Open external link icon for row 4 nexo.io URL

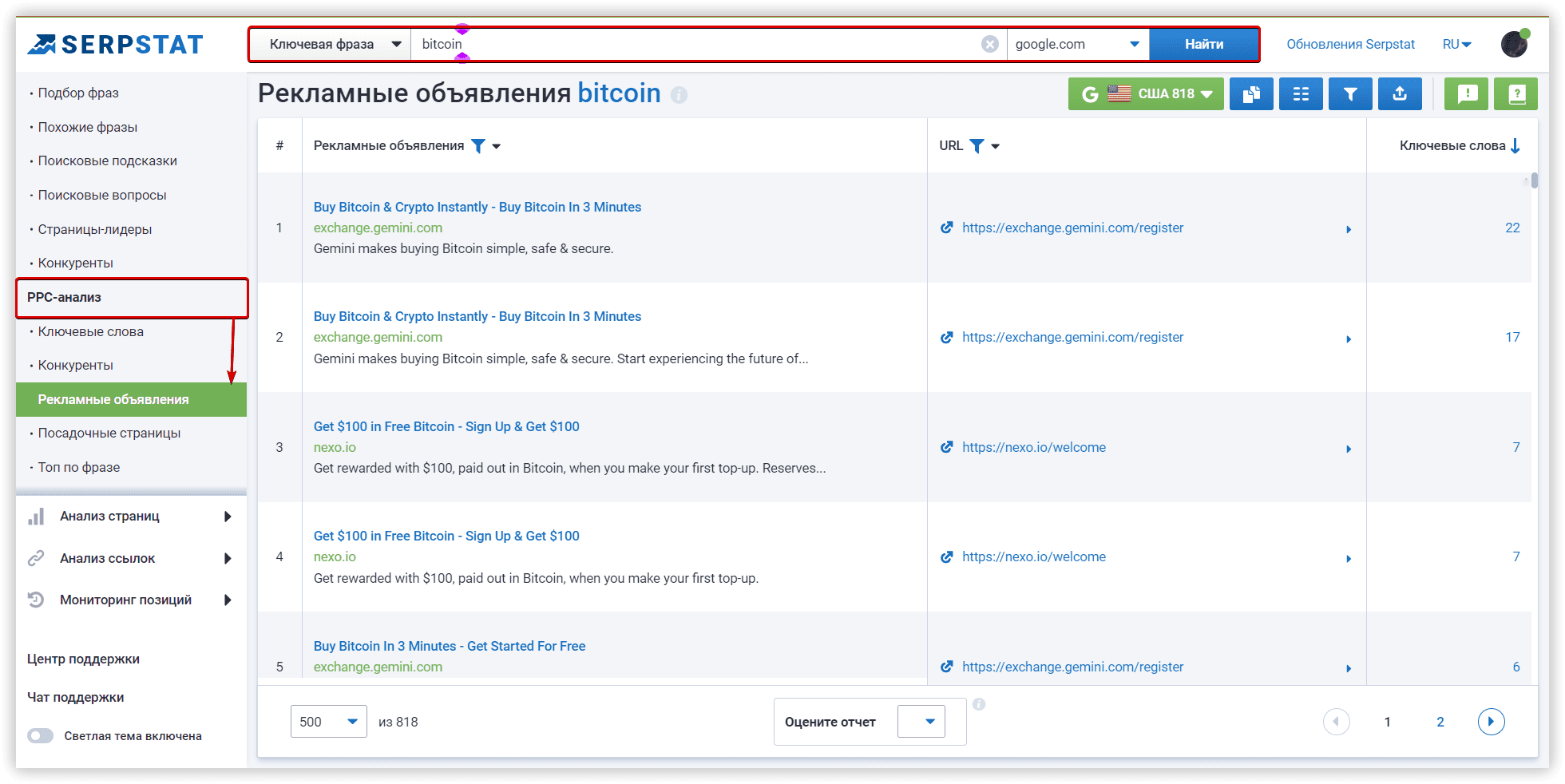click(x=947, y=556)
